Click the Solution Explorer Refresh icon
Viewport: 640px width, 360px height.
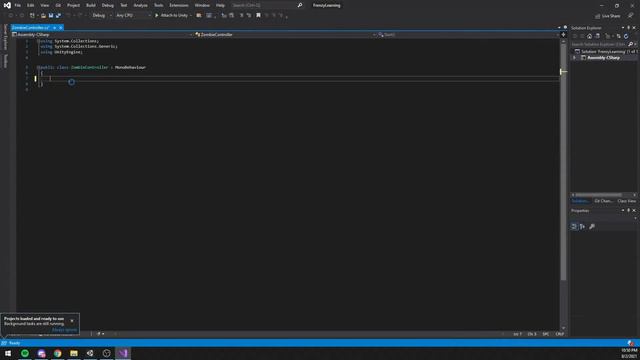pyautogui.click(x=626, y=36)
